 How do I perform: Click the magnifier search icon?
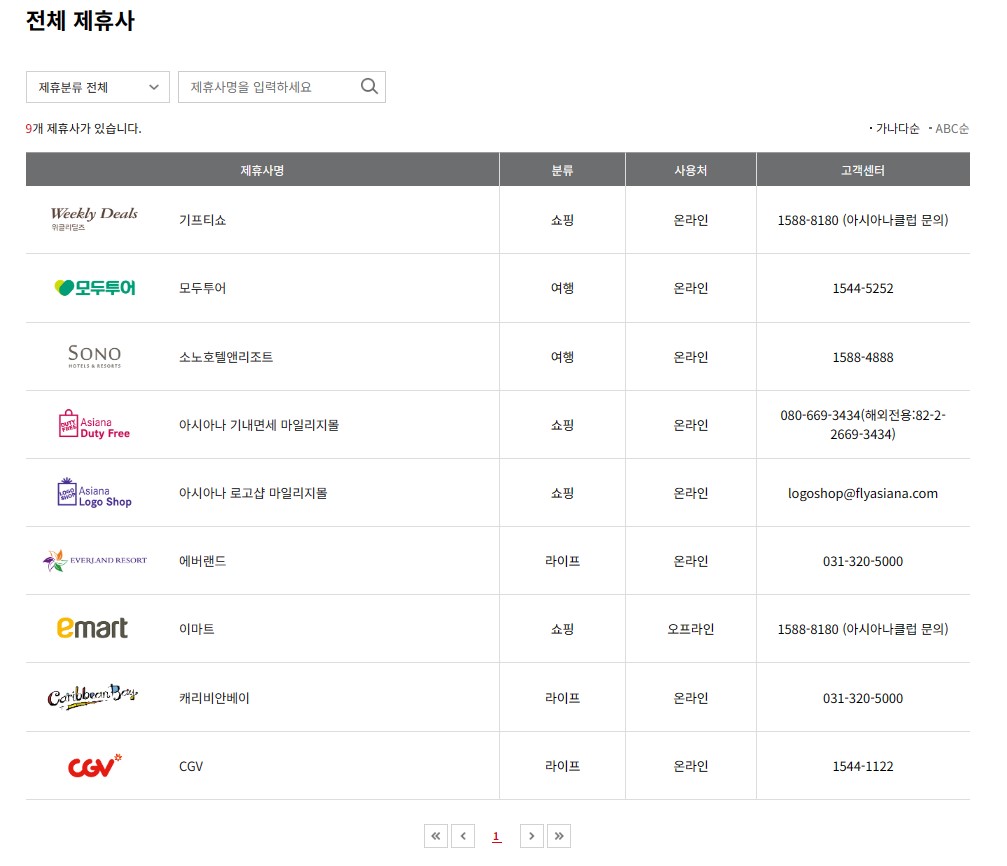[369, 86]
